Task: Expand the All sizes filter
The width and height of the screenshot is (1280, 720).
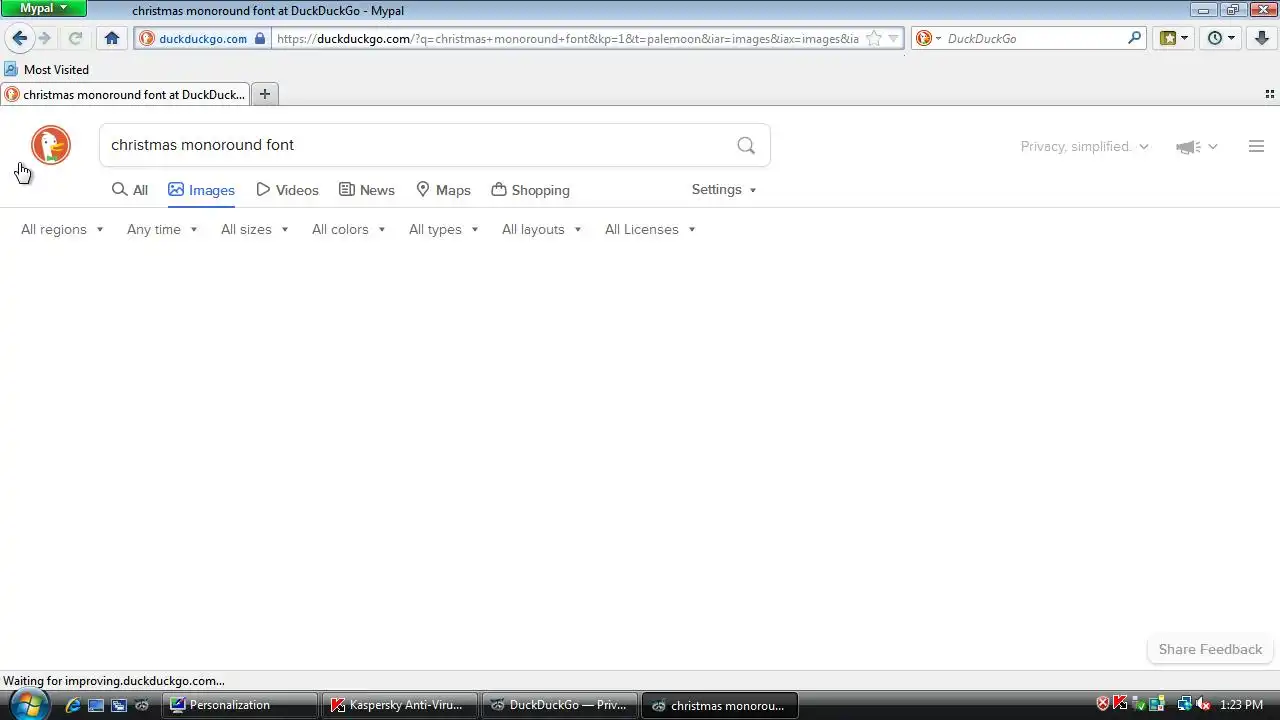Action: click(254, 229)
